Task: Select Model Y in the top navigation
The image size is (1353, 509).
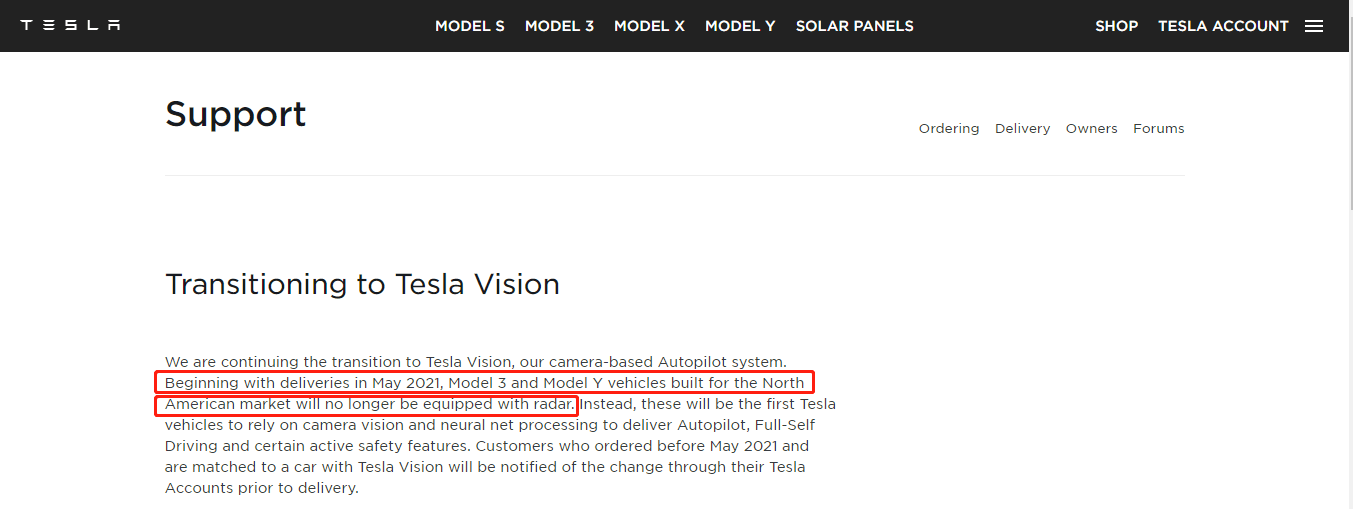Action: point(740,26)
